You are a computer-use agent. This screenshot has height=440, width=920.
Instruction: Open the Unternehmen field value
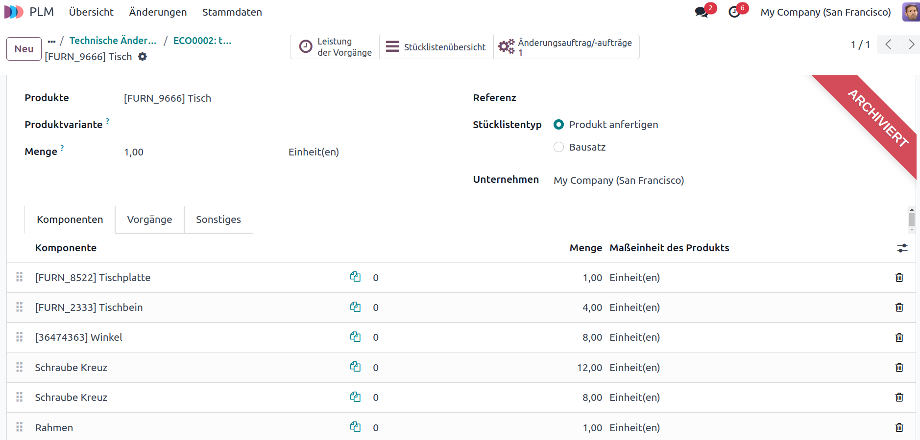tap(618, 181)
